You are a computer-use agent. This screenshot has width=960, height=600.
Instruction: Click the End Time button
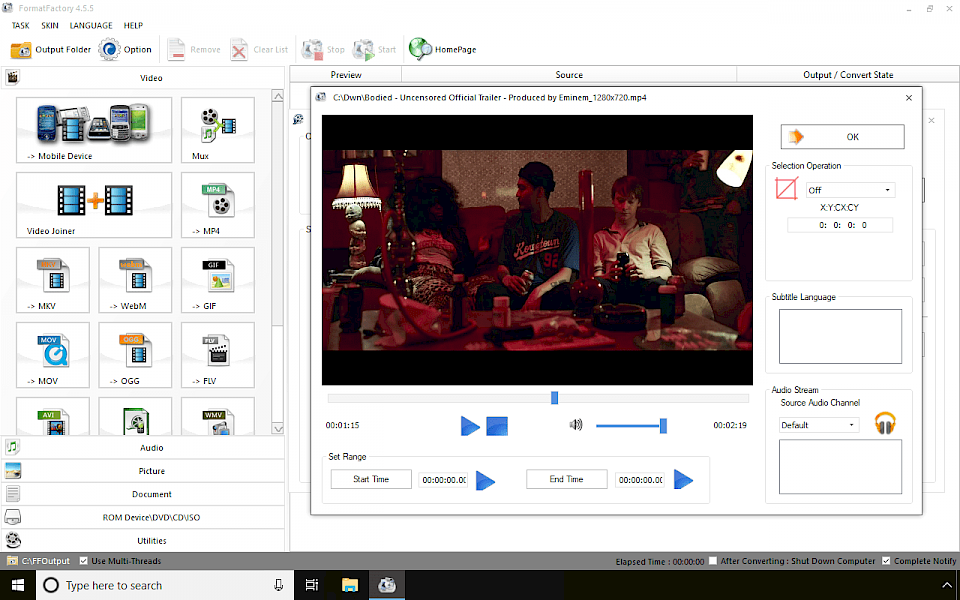click(566, 479)
